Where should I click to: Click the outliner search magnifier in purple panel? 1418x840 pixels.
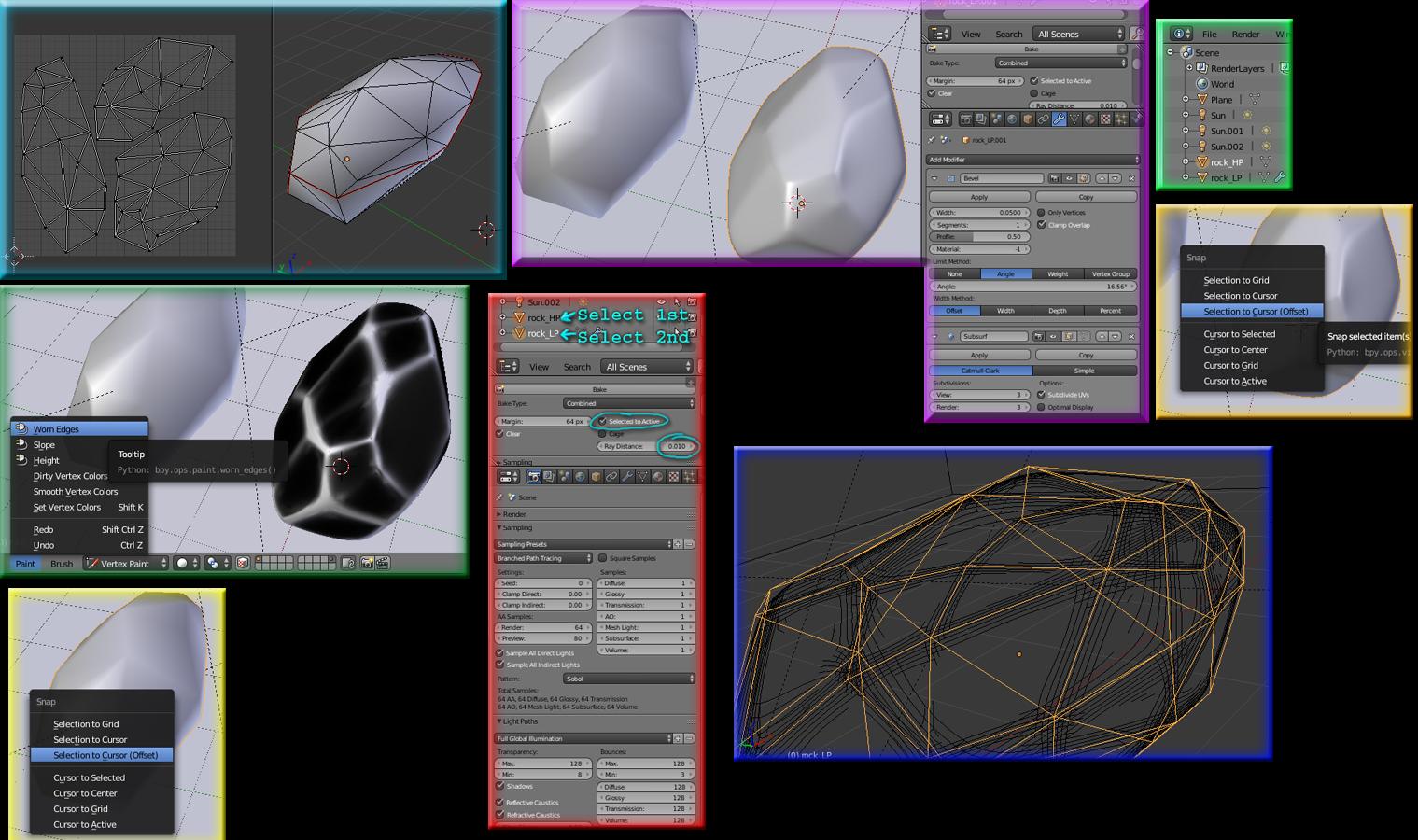[x=1137, y=34]
